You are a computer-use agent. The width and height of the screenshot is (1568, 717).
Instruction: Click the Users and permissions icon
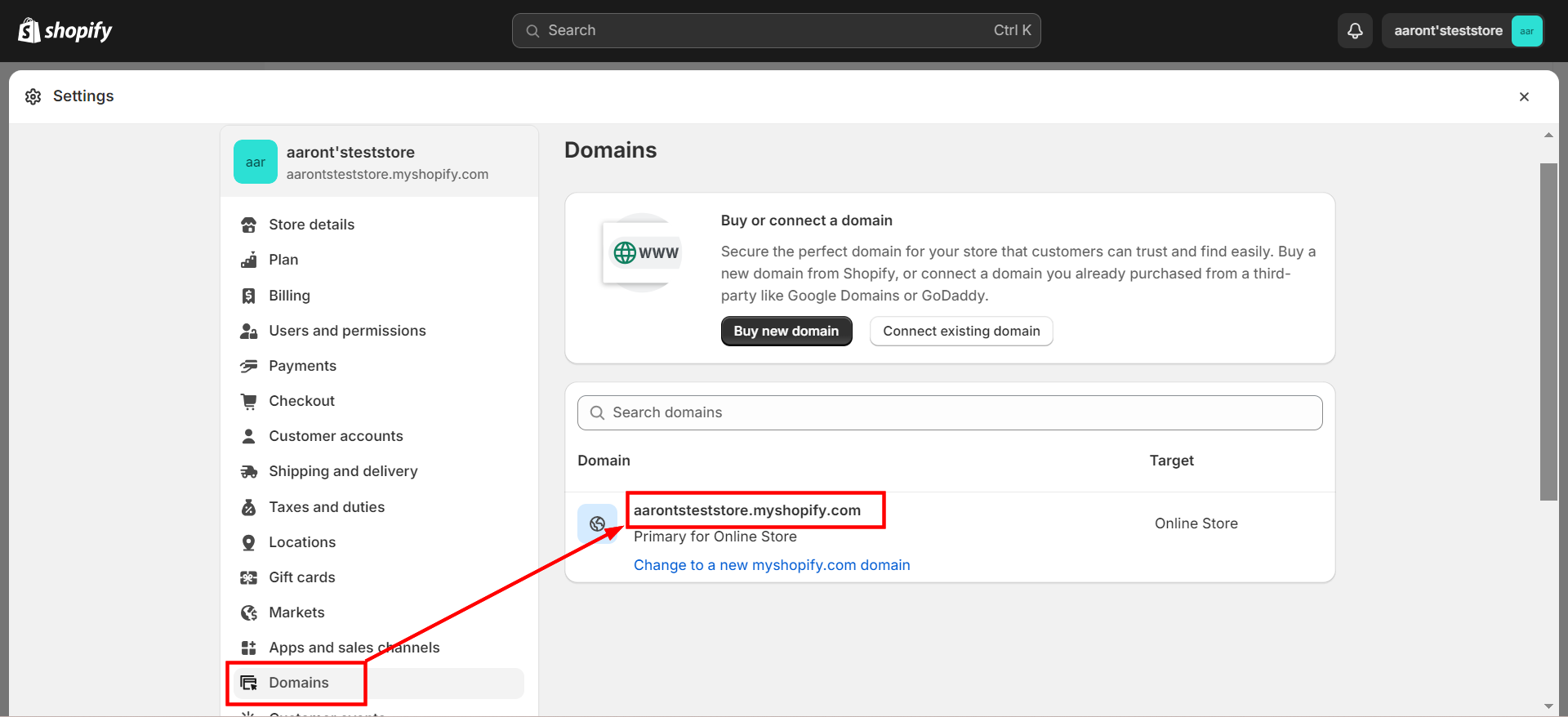249,331
